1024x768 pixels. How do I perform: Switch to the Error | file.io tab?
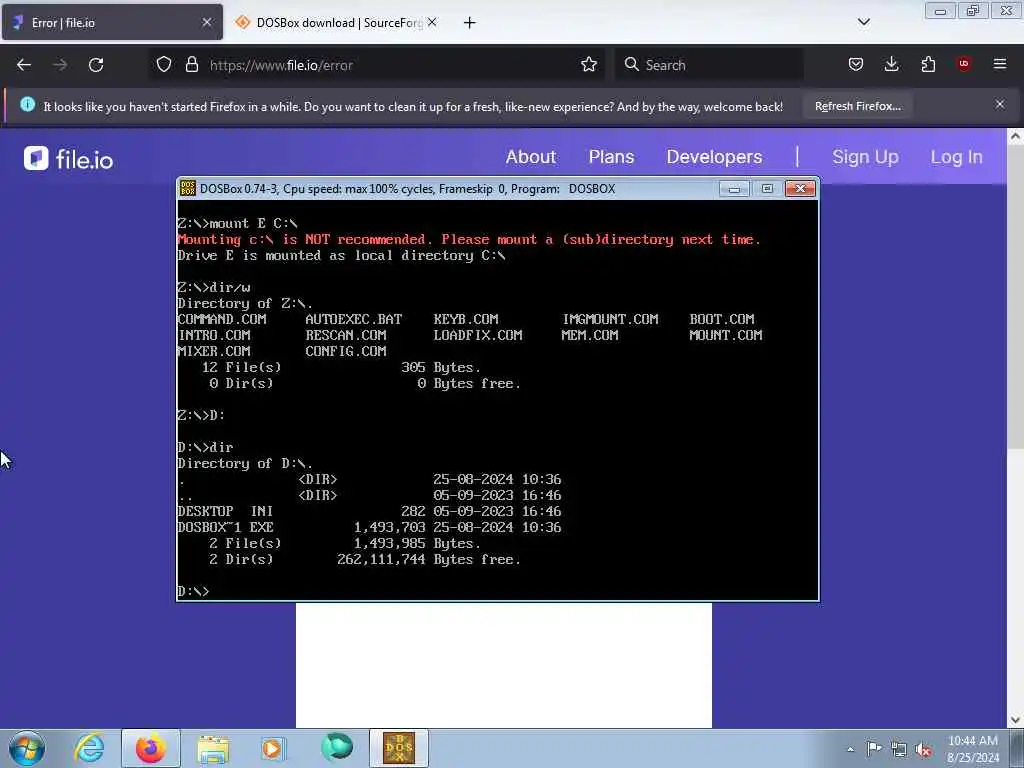pyautogui.click(x=112, y=22)
